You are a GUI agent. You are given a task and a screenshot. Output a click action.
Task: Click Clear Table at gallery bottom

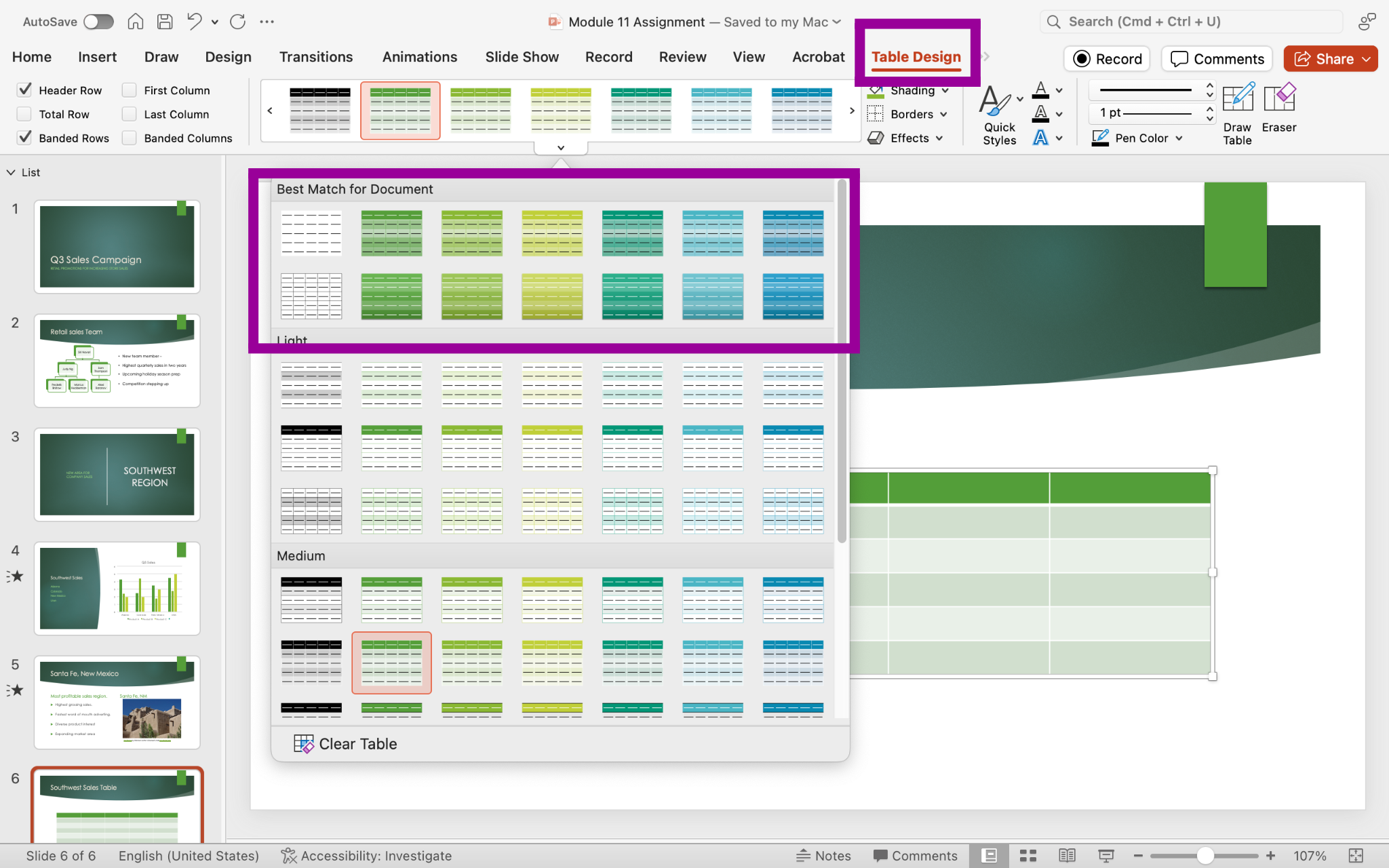[345, 744]
